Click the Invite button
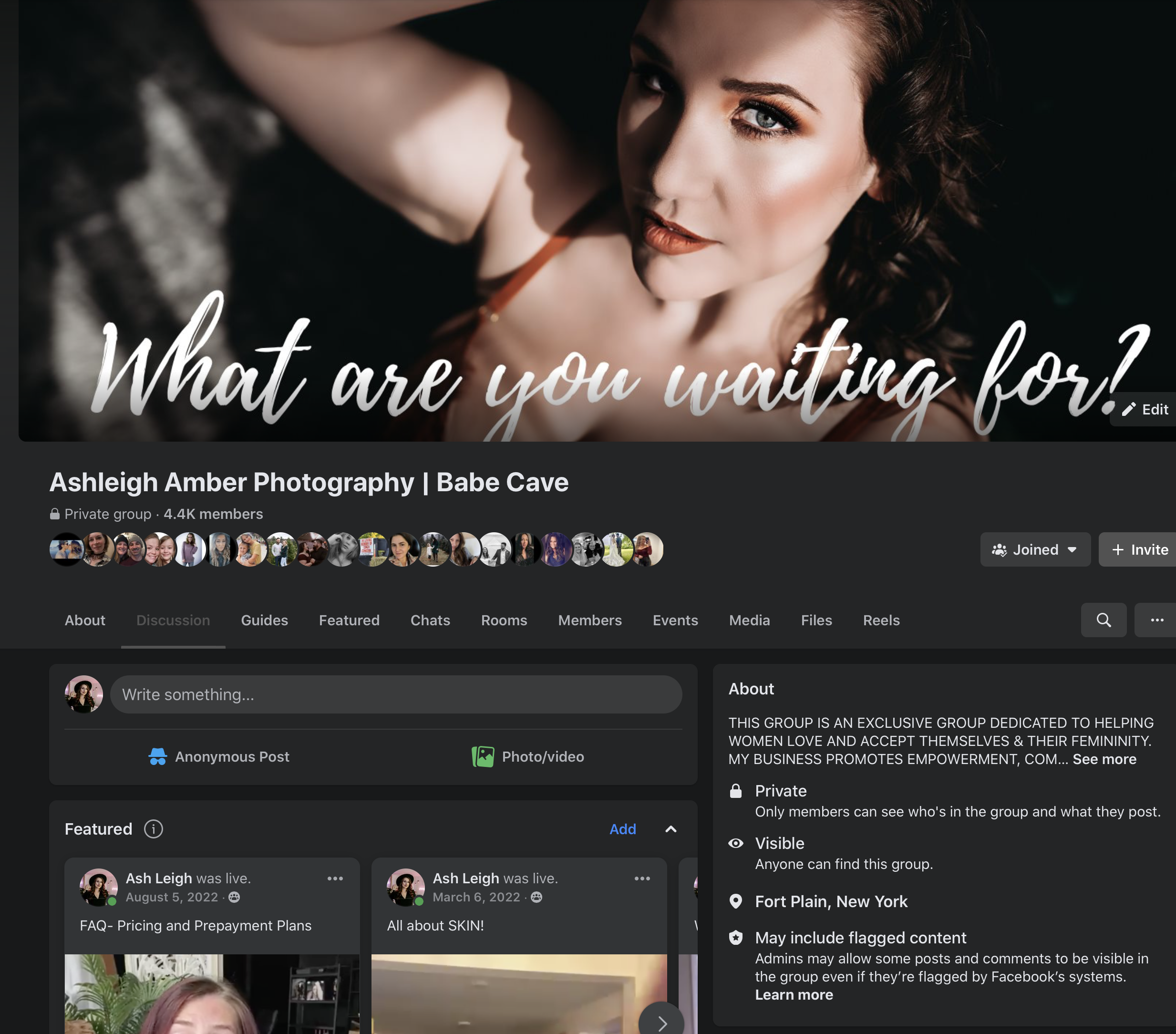This screenshot has width=1176, height=1034. tap(1139, 549)
